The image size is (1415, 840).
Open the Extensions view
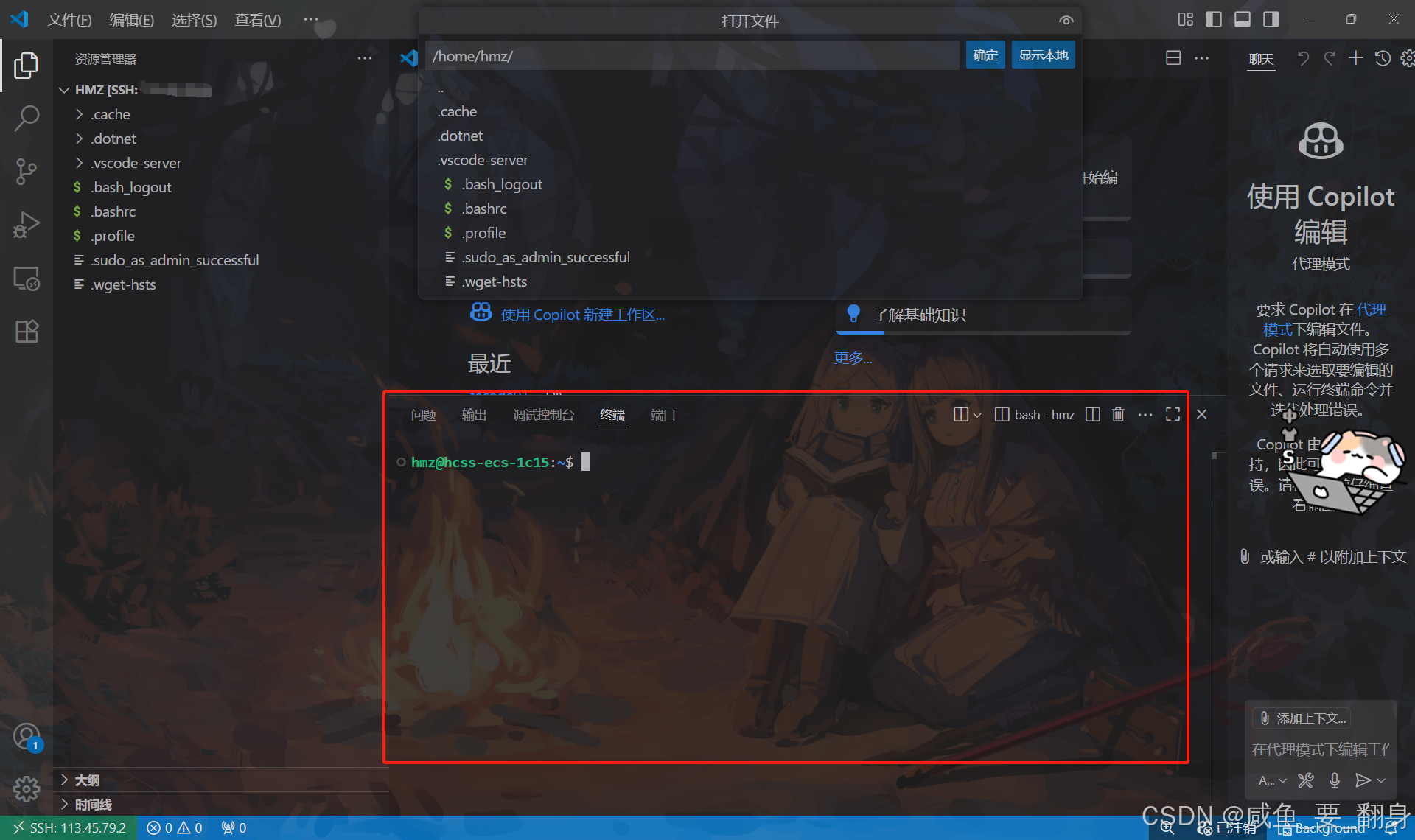click(x=27, y=332)
